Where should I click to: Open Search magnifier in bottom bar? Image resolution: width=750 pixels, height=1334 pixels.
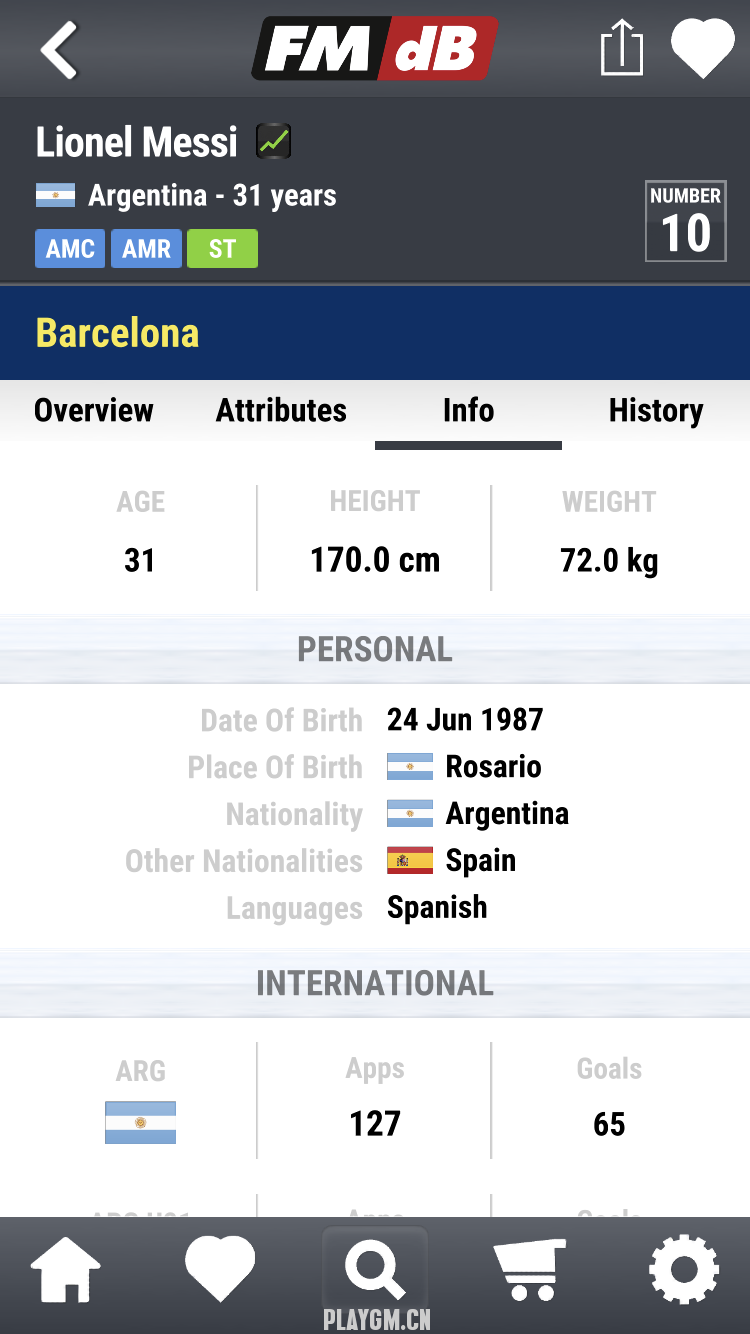point(375,1272)
